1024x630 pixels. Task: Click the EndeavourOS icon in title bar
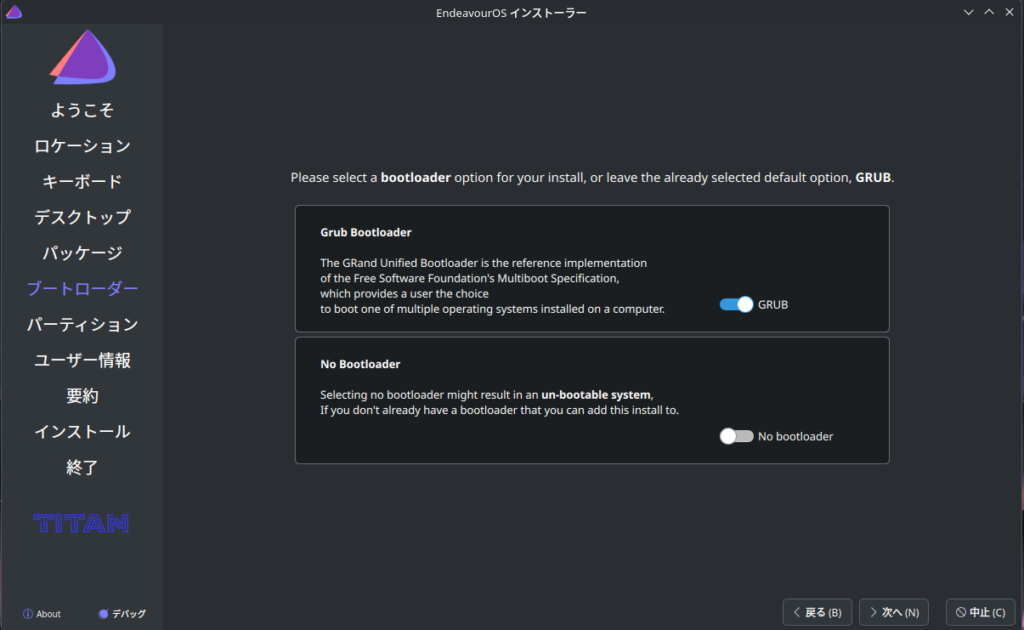(x=14, y=12)
